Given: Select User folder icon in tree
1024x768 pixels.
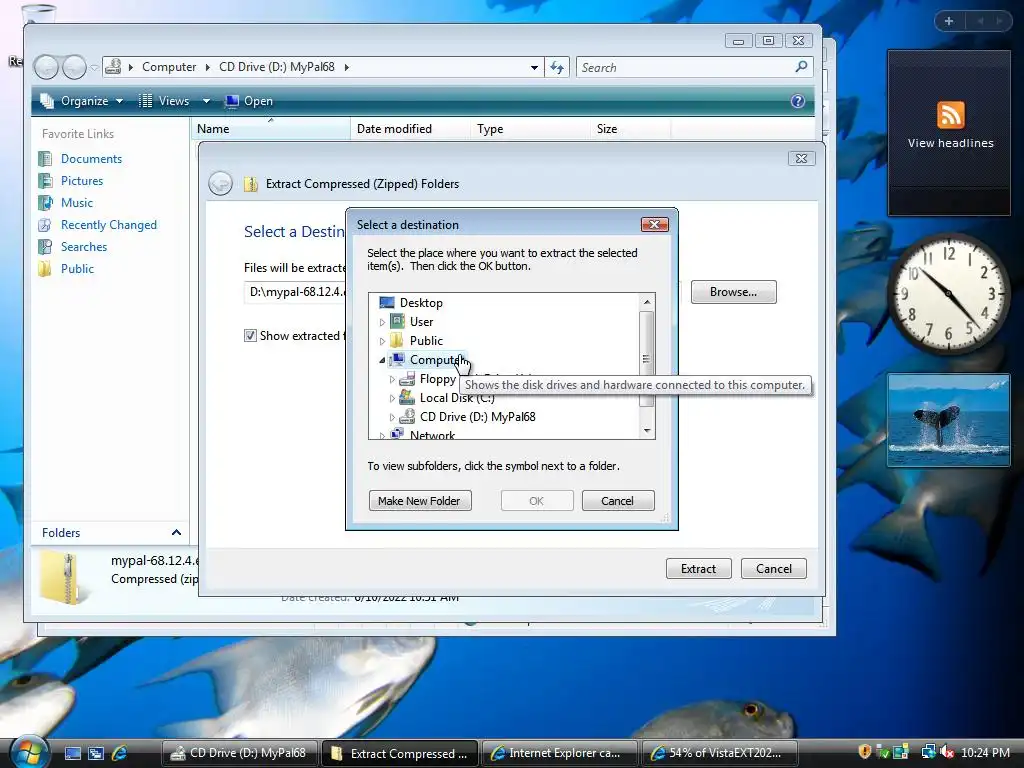Looking at the screenshot, I should coord(397,321).
